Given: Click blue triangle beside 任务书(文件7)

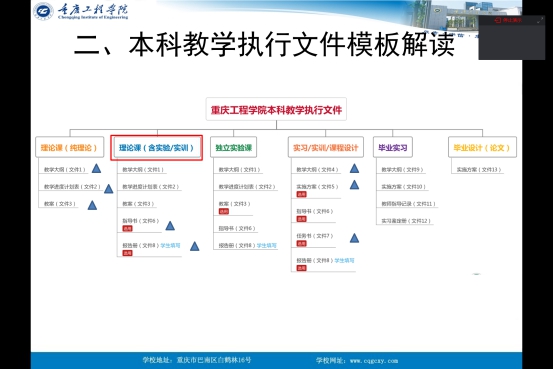Looking at the screenshot, I should tap(354, 238).
